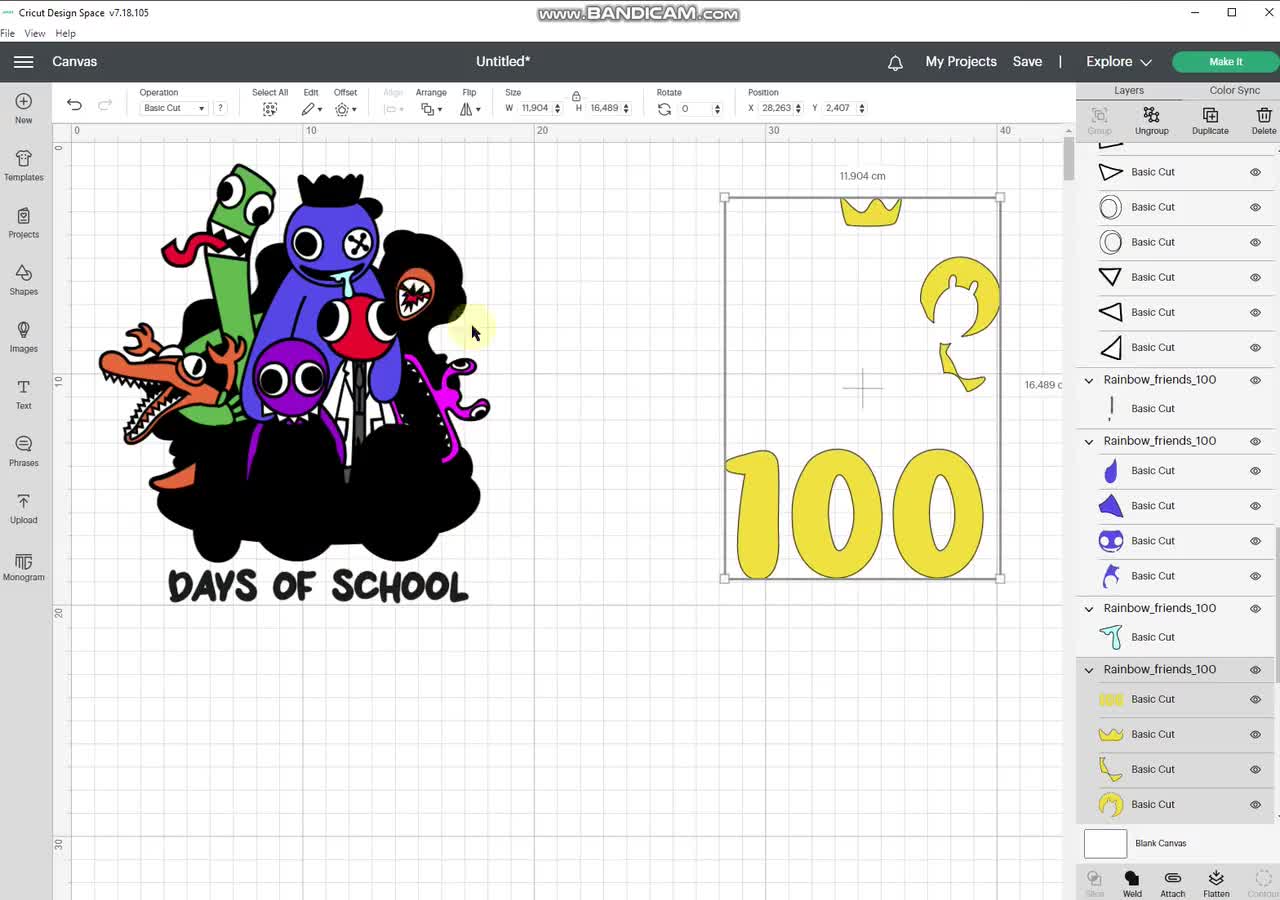Open the Projects panel
The image size is (1280, 900).
[x=24, y=223]
